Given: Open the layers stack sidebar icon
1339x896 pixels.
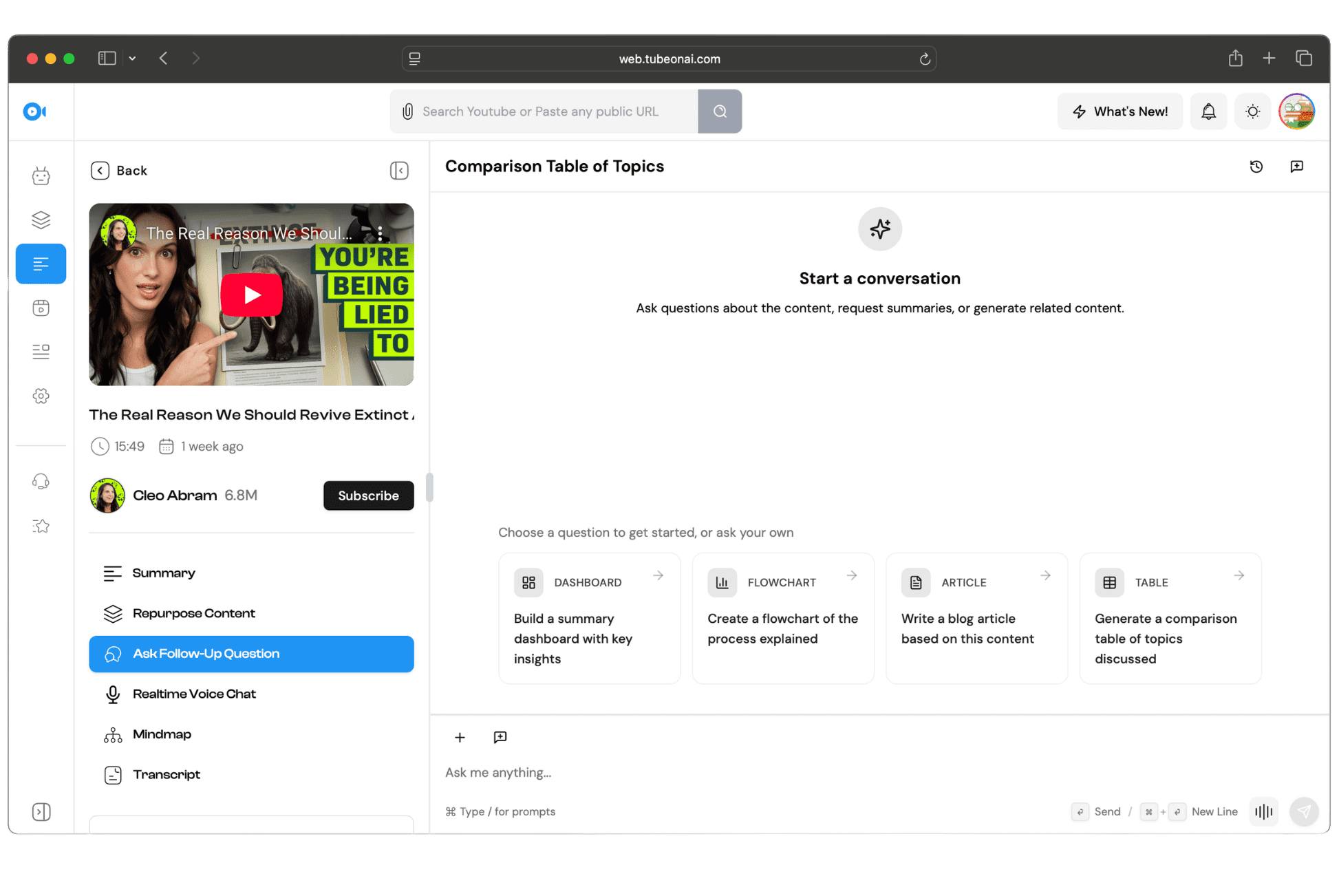Looking at the screenshot, I should 41,220.
